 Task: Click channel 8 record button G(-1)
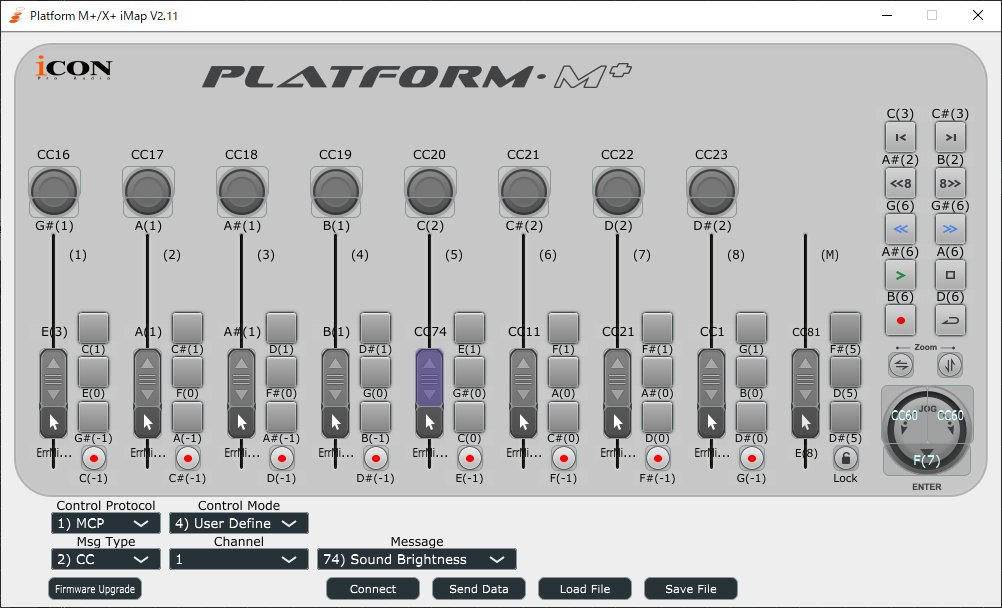point(752,458)
